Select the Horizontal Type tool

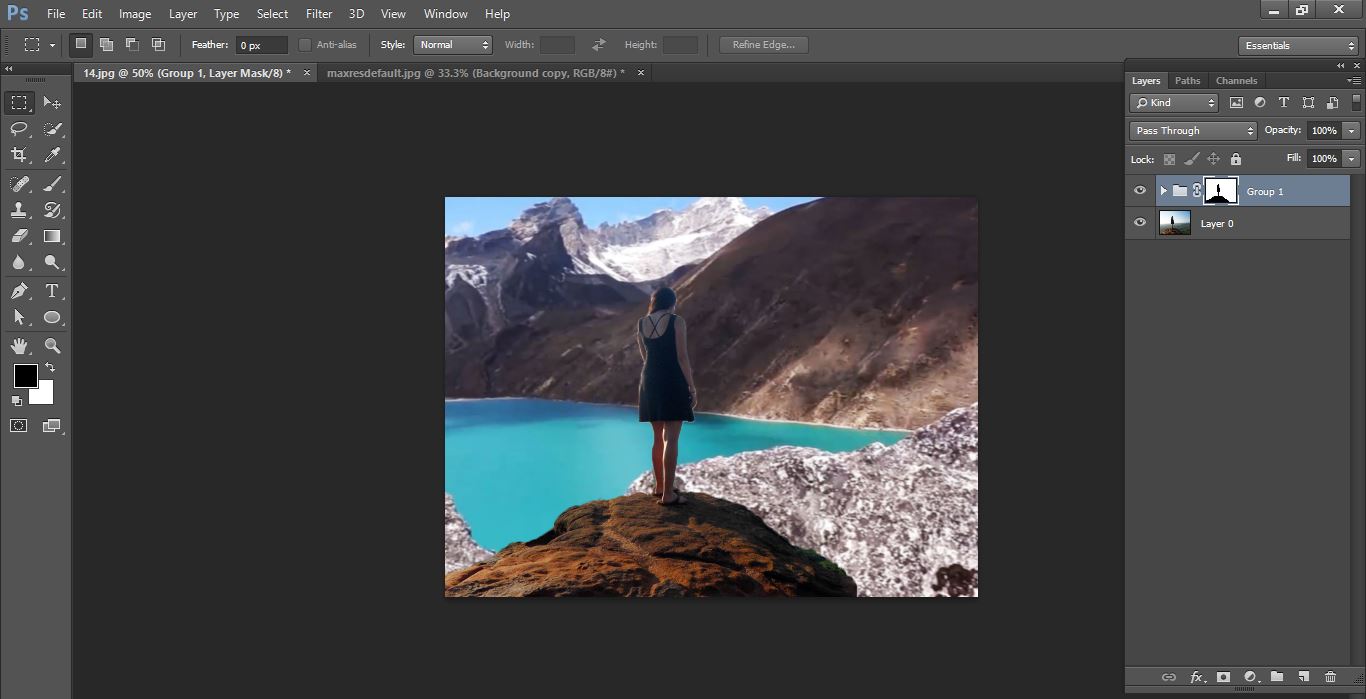pos(52,291)
